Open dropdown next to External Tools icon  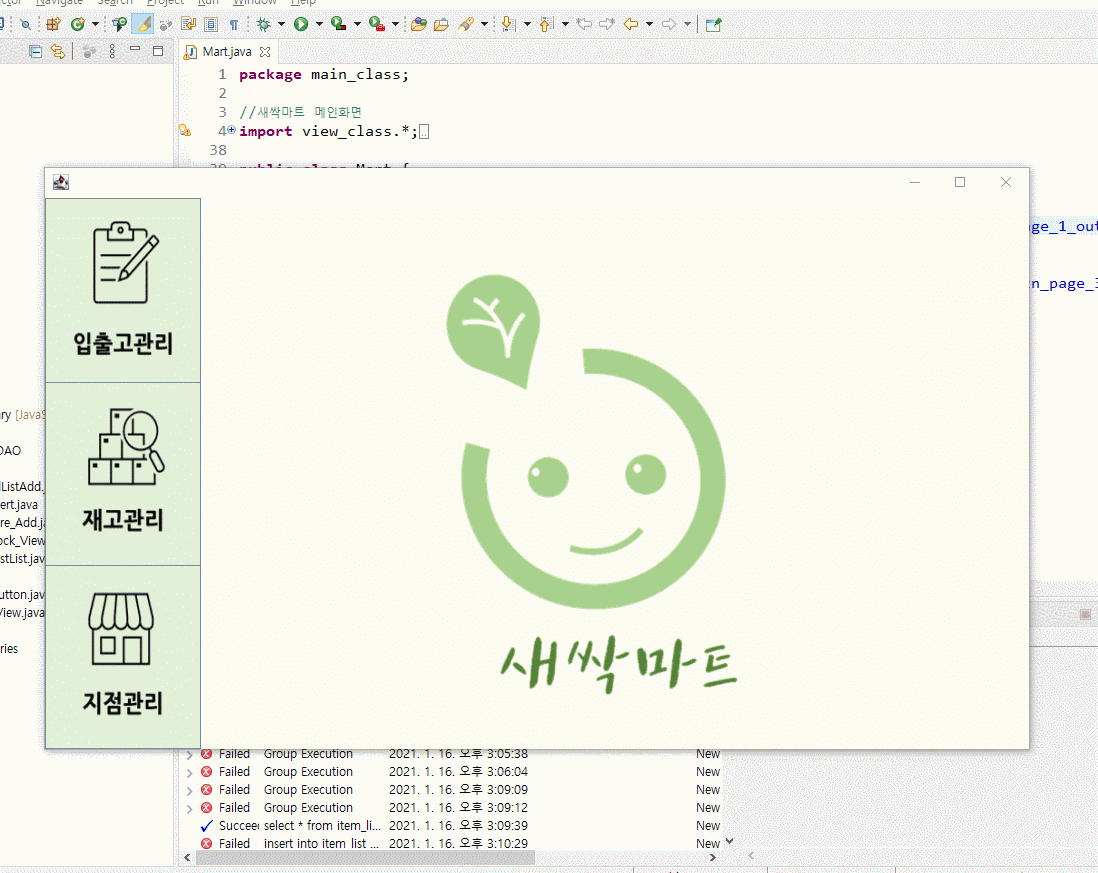pyautogui.click(x=395, y=25)
